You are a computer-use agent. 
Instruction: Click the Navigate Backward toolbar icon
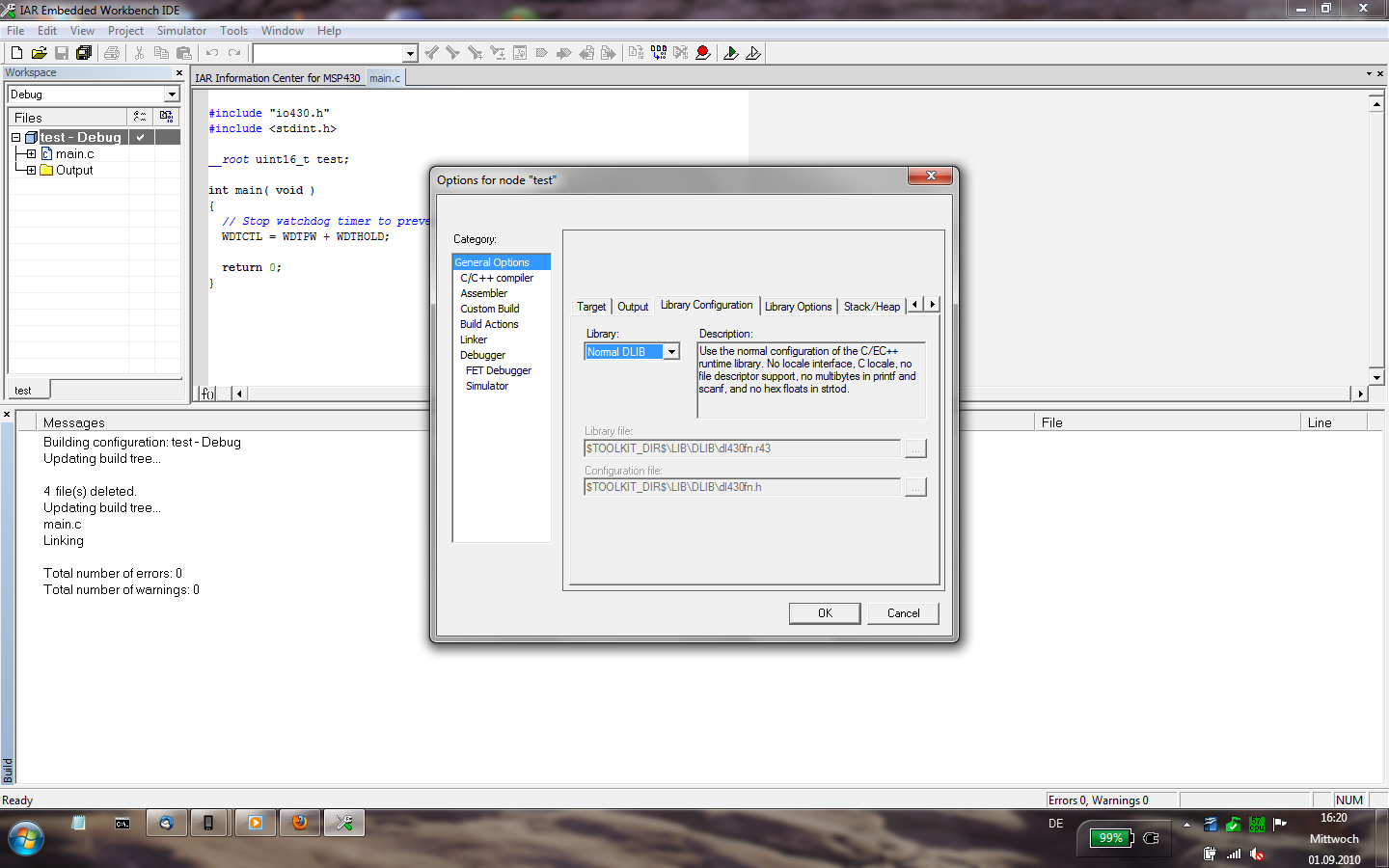click(586, 53)
